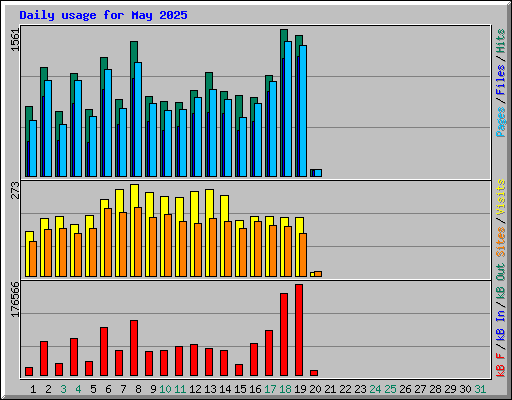Click green day 24 on the x-axis
The width and height of the screenshot is (512, 400).
375,389
